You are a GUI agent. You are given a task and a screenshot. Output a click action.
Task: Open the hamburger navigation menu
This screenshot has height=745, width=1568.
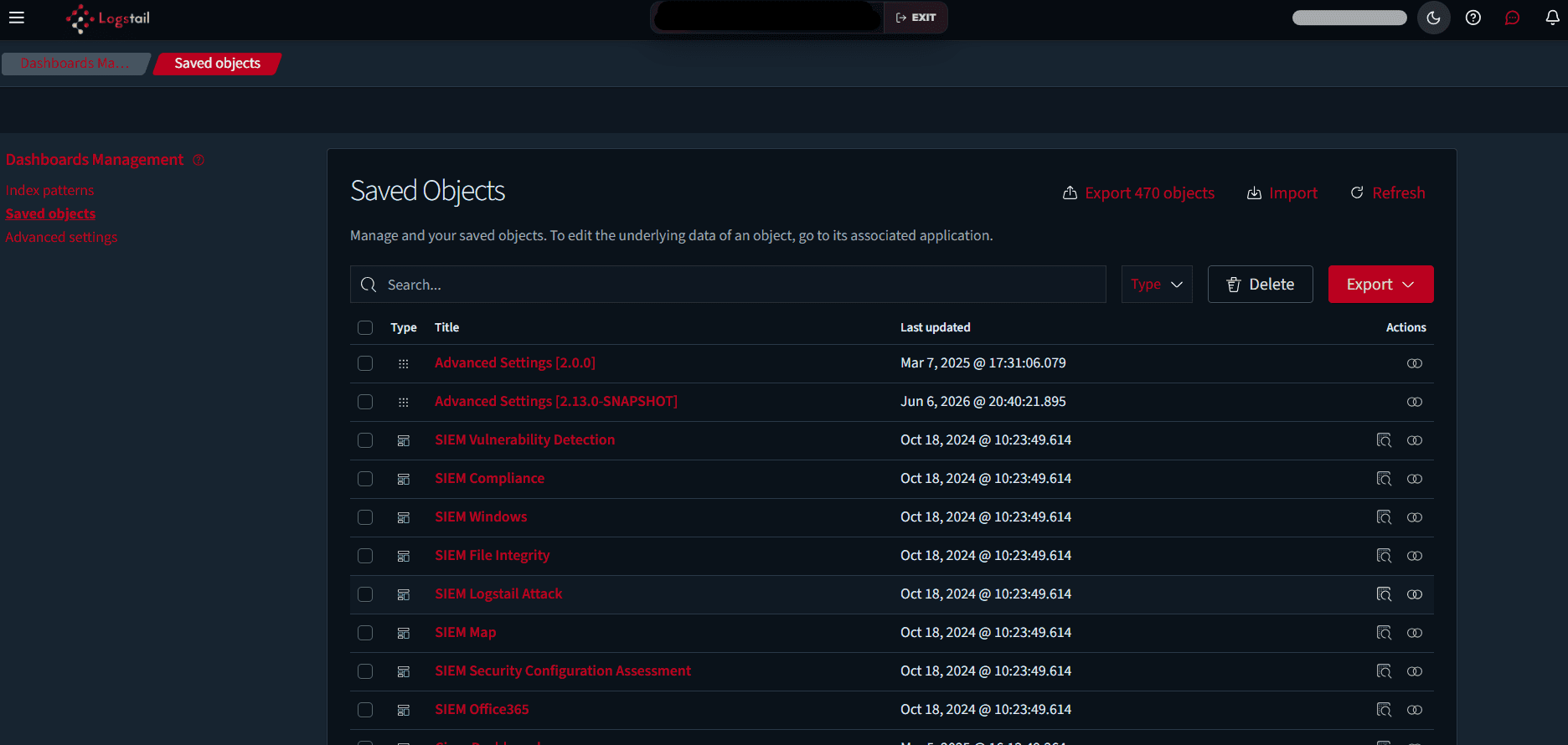point(16,18)
